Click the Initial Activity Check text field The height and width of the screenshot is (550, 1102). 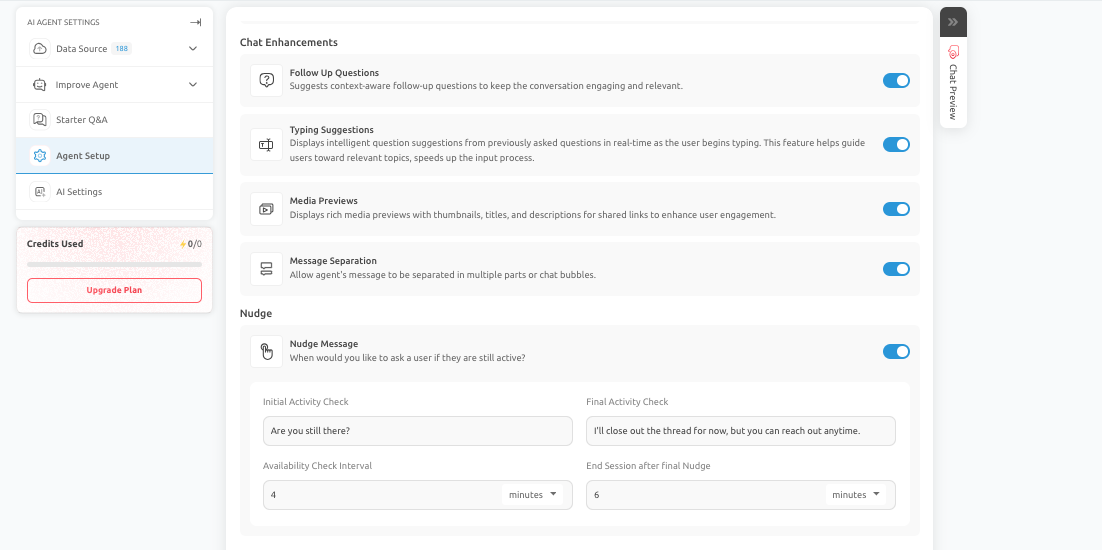tap(417, 431)
